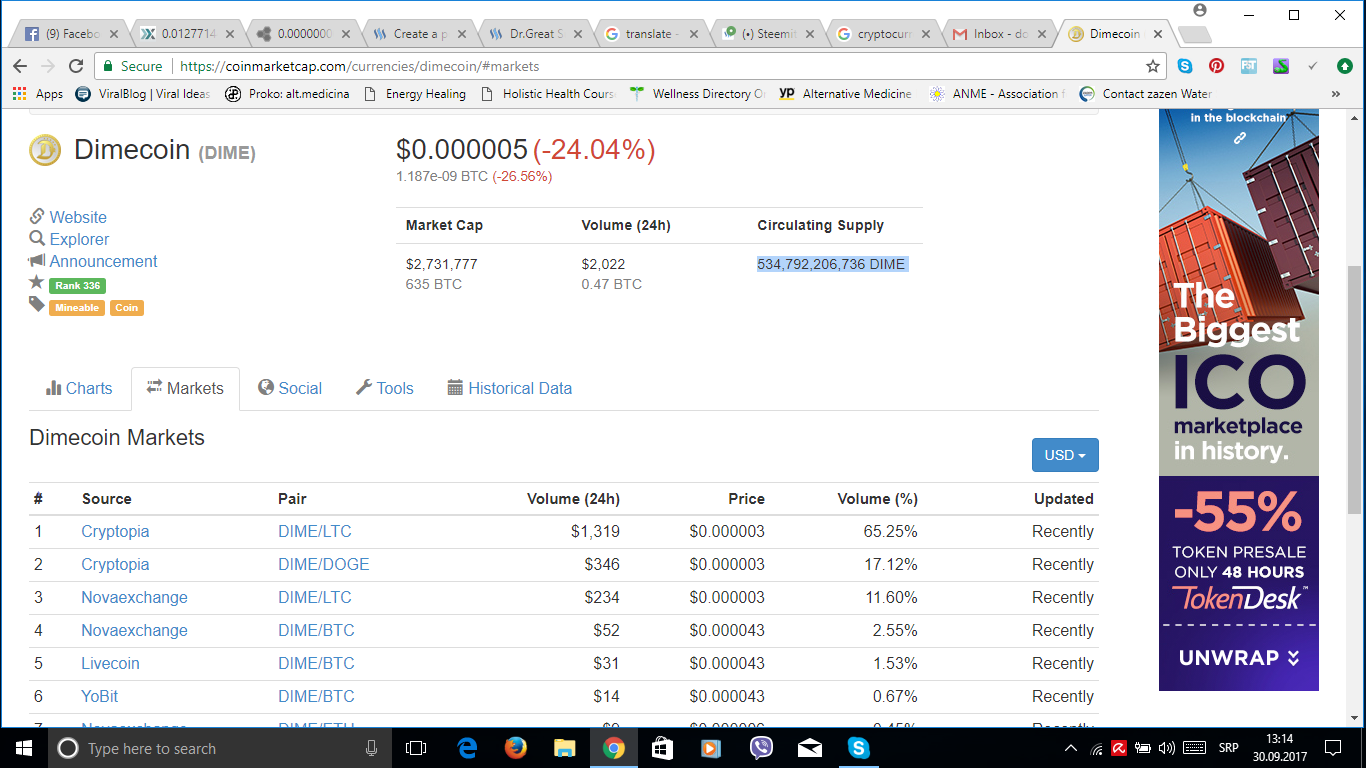The height and width of the screenshot is (768, 1366).
Task: Open the DIME/DOGE pair link
Action: [x=324, y=564]
